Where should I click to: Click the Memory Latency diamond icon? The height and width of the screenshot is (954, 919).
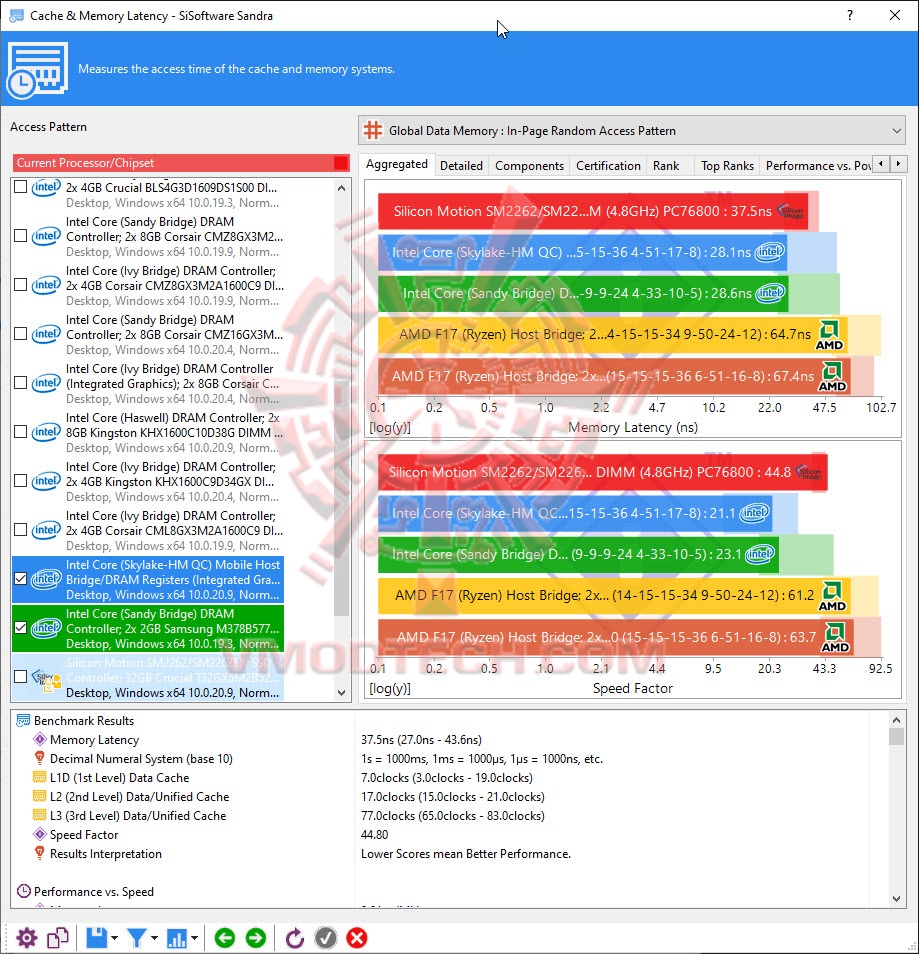[40, 739]
